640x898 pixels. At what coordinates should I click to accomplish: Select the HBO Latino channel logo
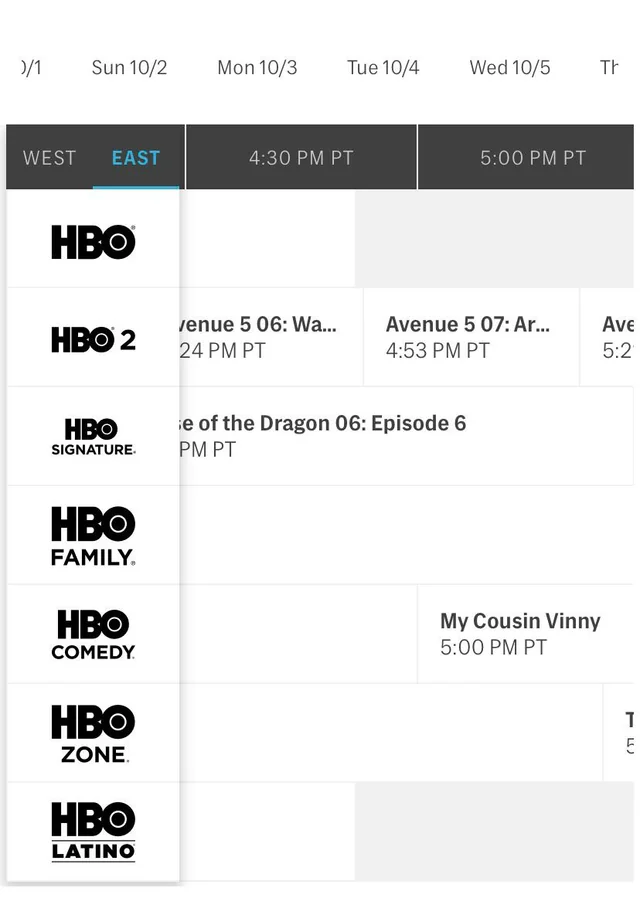tap(92, 830)
